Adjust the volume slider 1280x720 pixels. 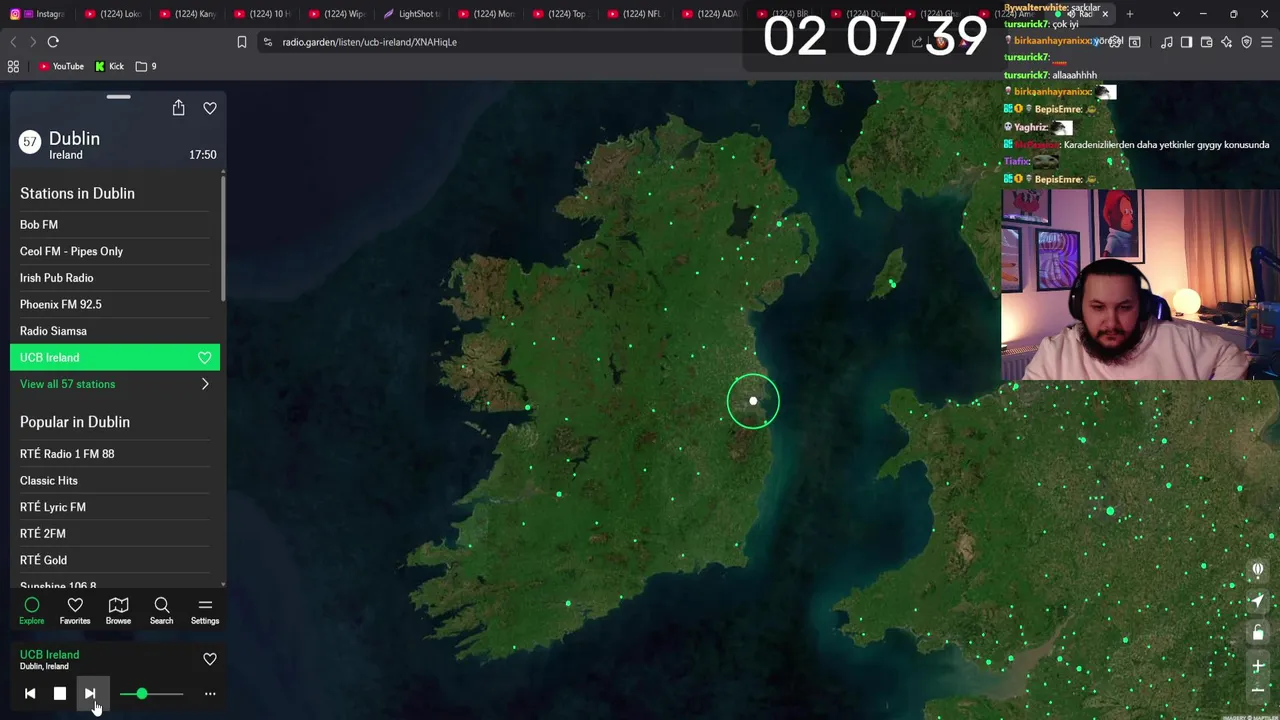[151, 693]
